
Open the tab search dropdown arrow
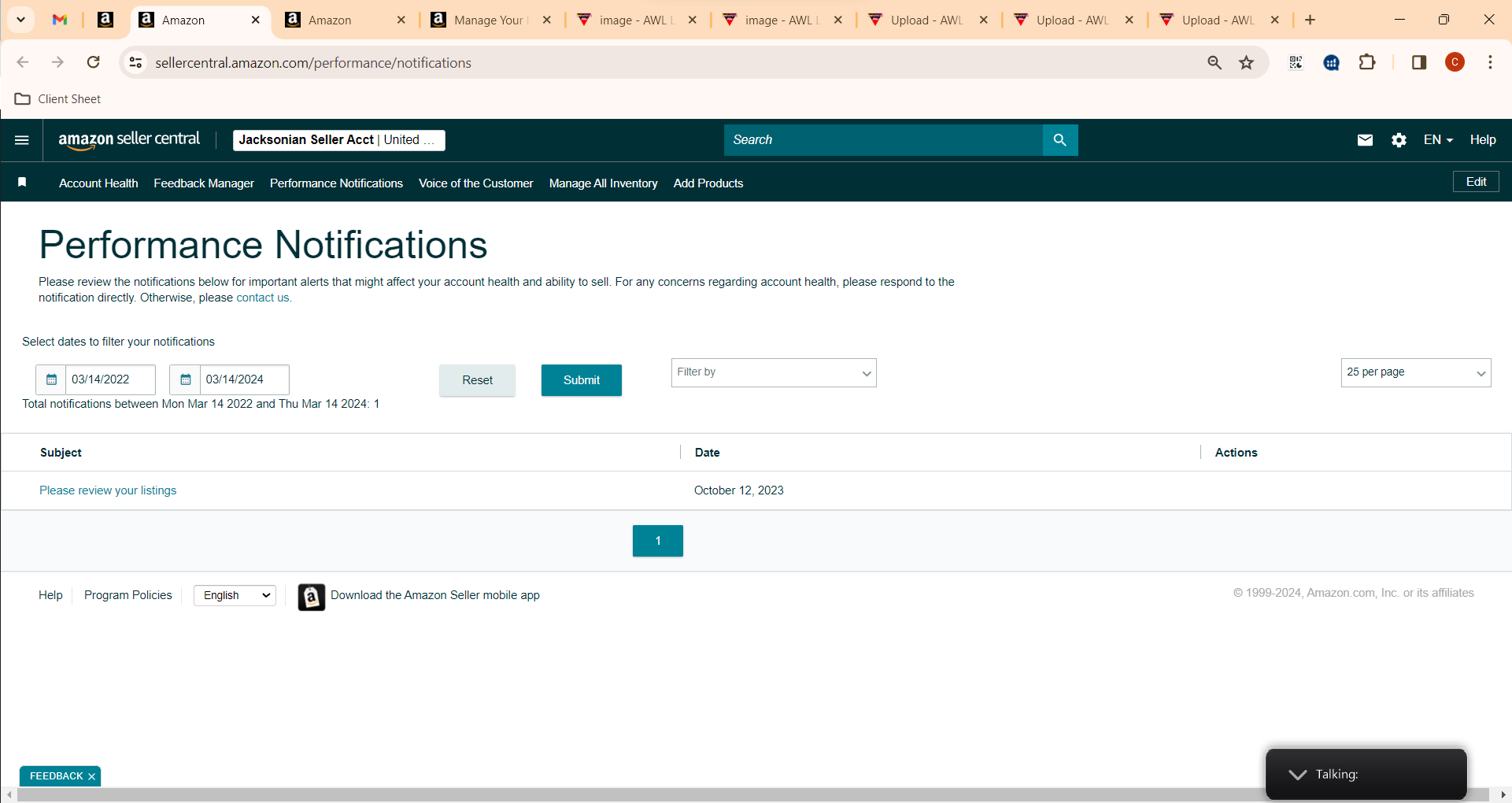21,20
